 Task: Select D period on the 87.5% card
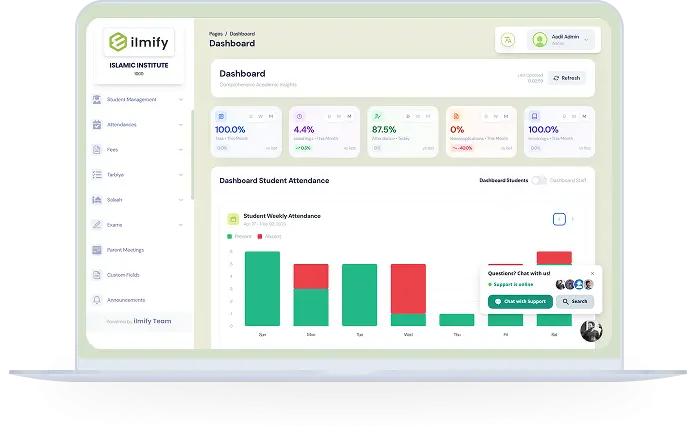408,117
